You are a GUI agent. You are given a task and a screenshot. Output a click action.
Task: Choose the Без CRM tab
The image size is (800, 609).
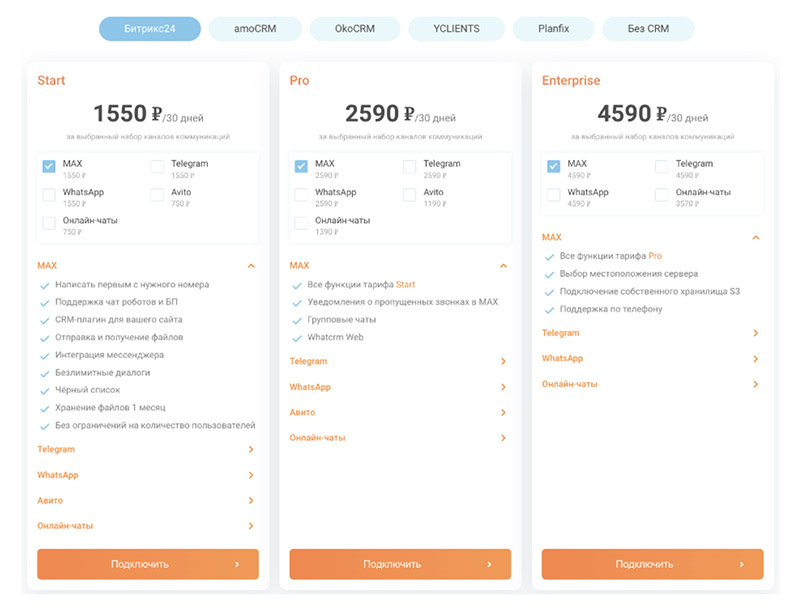click(648, 29)
